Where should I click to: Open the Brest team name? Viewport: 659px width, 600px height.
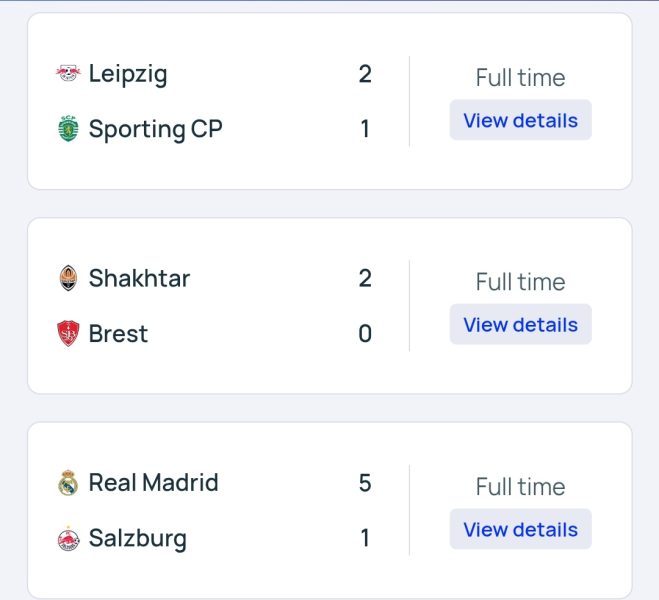coord(118,334)
